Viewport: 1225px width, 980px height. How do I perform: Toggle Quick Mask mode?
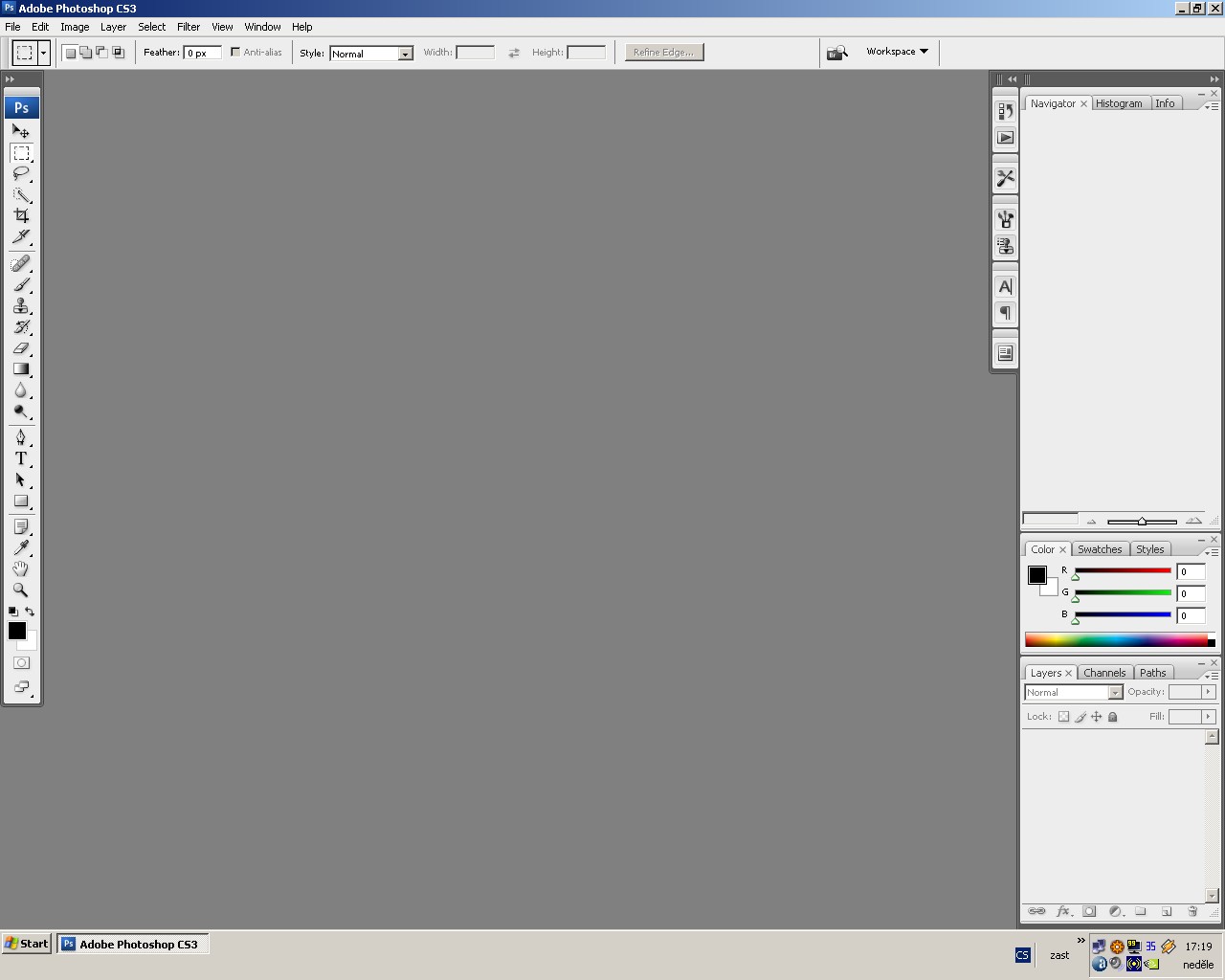[21, 662]
